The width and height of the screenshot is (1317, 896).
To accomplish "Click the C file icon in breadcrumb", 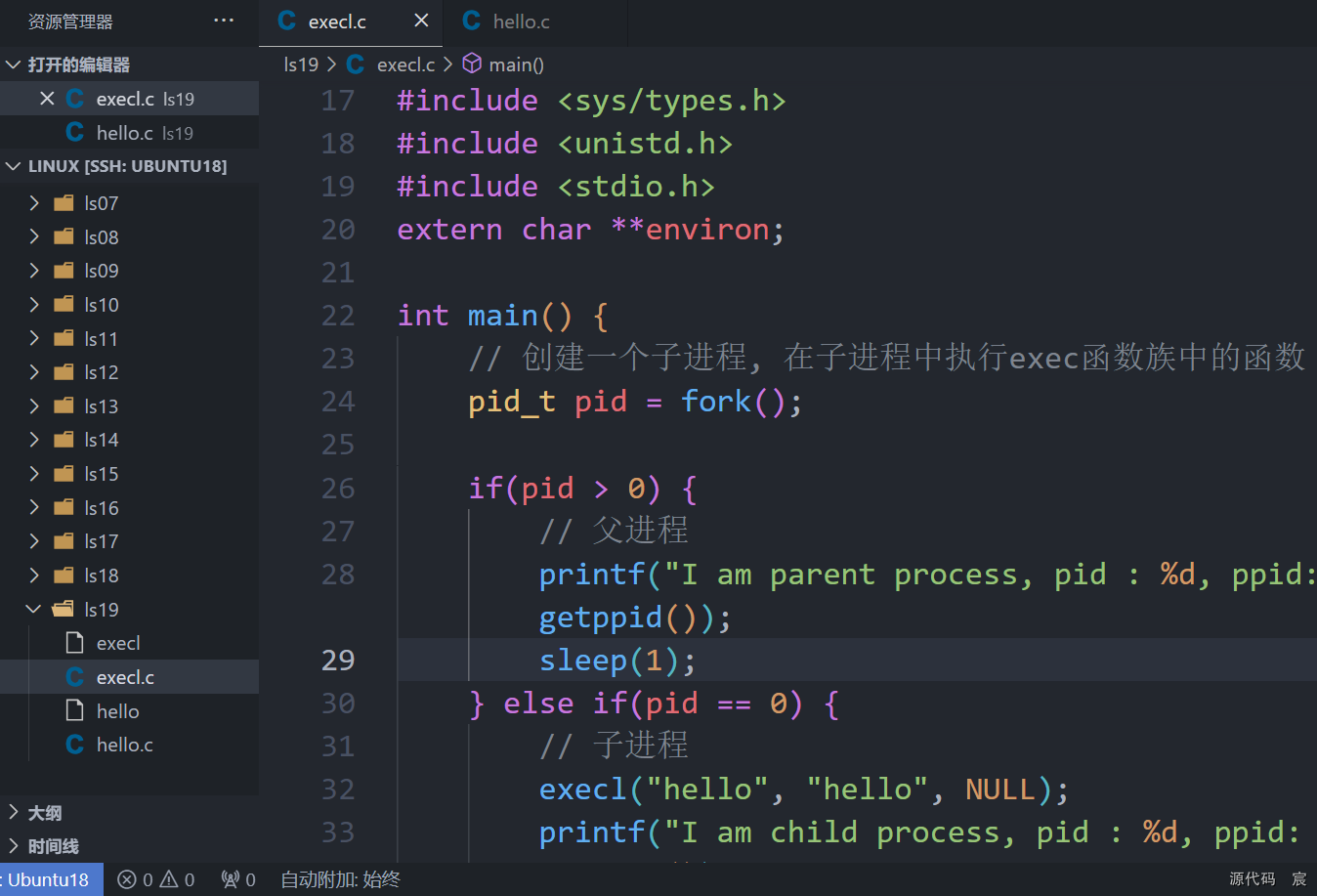I will 356,64.
